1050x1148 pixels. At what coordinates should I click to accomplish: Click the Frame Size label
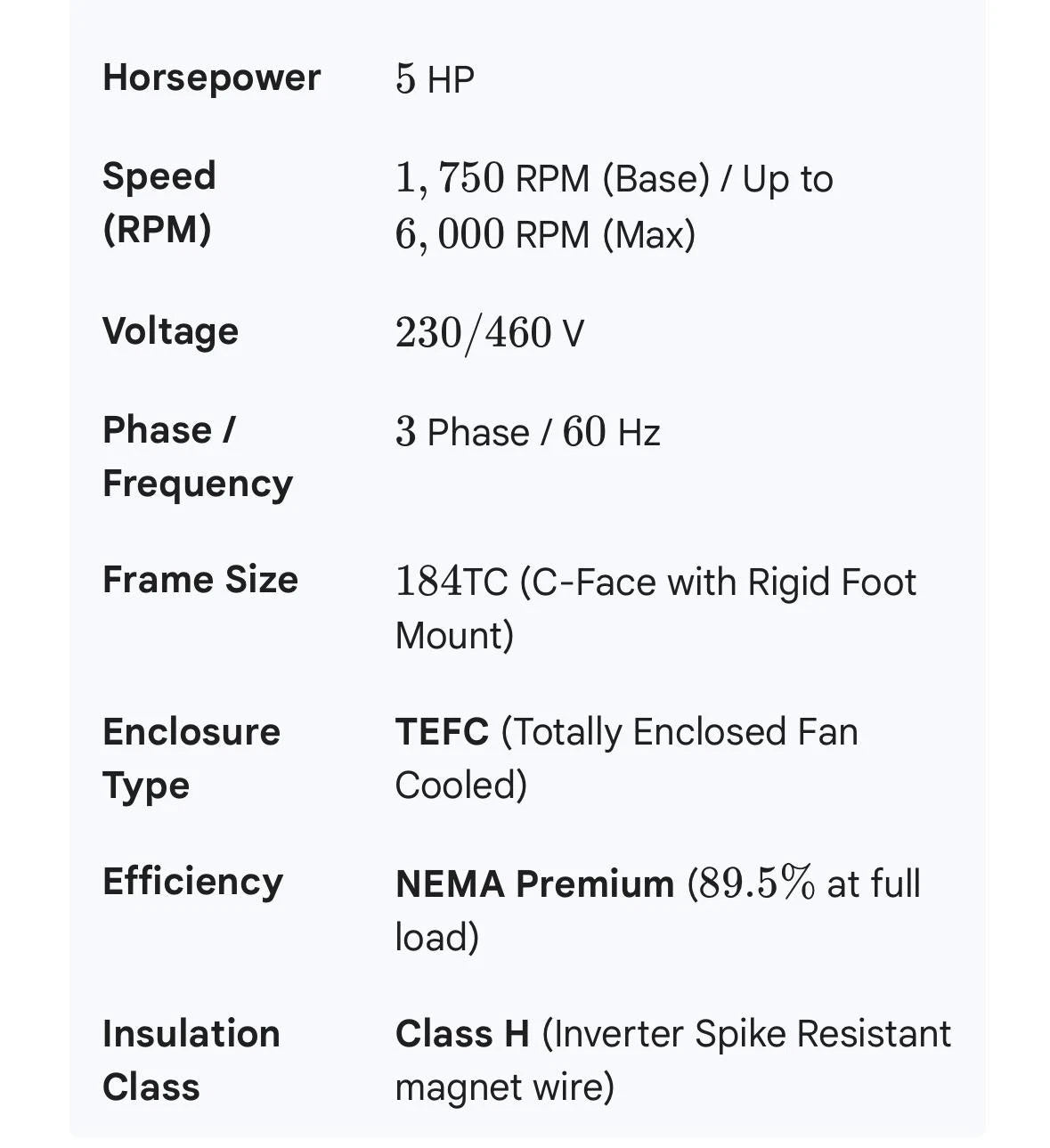coord(200,580)
